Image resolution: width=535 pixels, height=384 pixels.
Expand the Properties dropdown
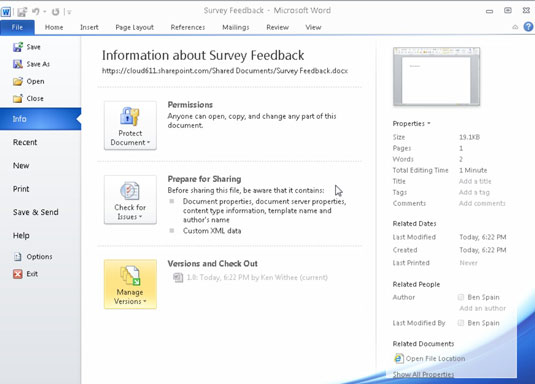click(x=411, y=124)
